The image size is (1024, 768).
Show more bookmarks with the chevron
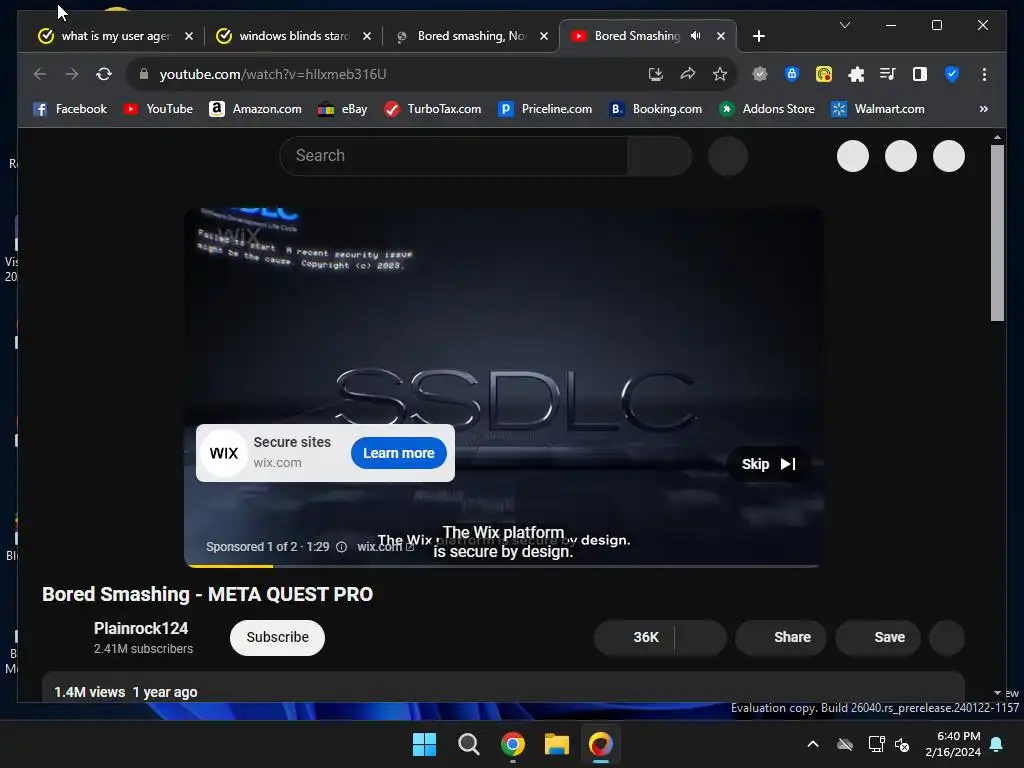984,109
